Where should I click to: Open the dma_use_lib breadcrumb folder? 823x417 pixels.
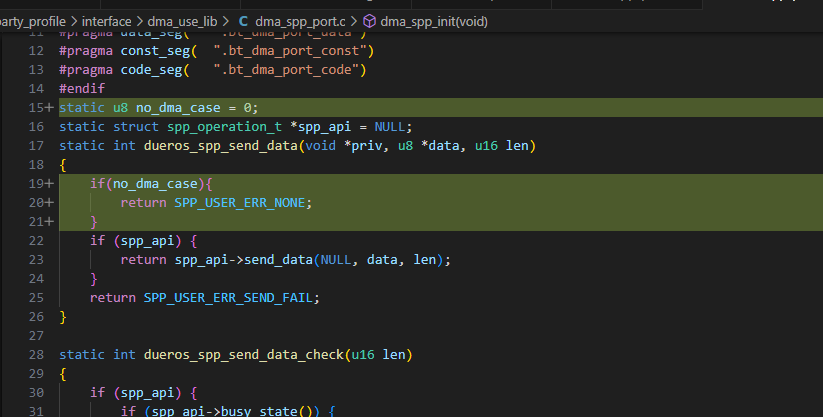pos(182,22)
